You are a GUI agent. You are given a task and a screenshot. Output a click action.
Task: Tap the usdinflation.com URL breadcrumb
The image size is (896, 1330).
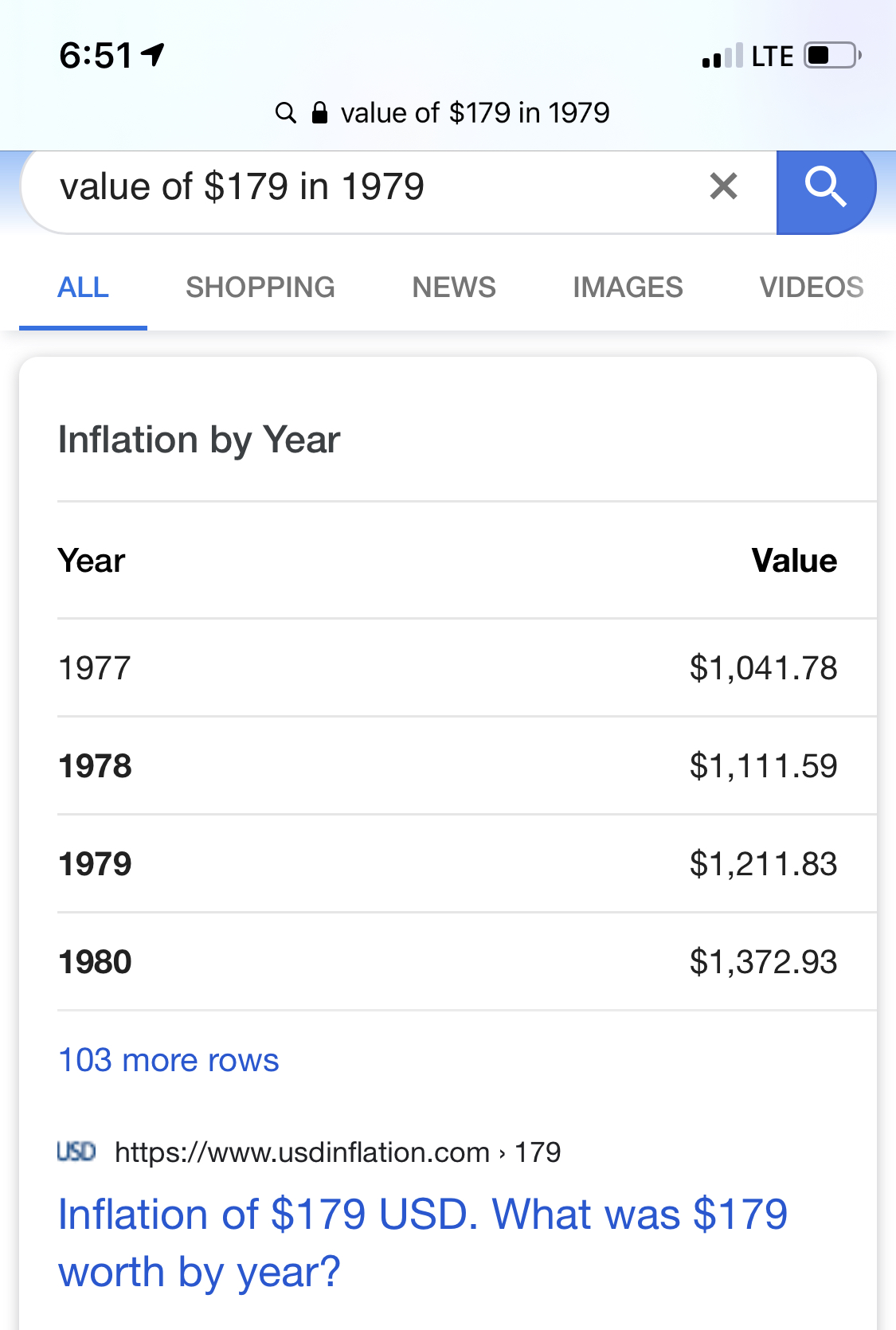pos(338,1152)
